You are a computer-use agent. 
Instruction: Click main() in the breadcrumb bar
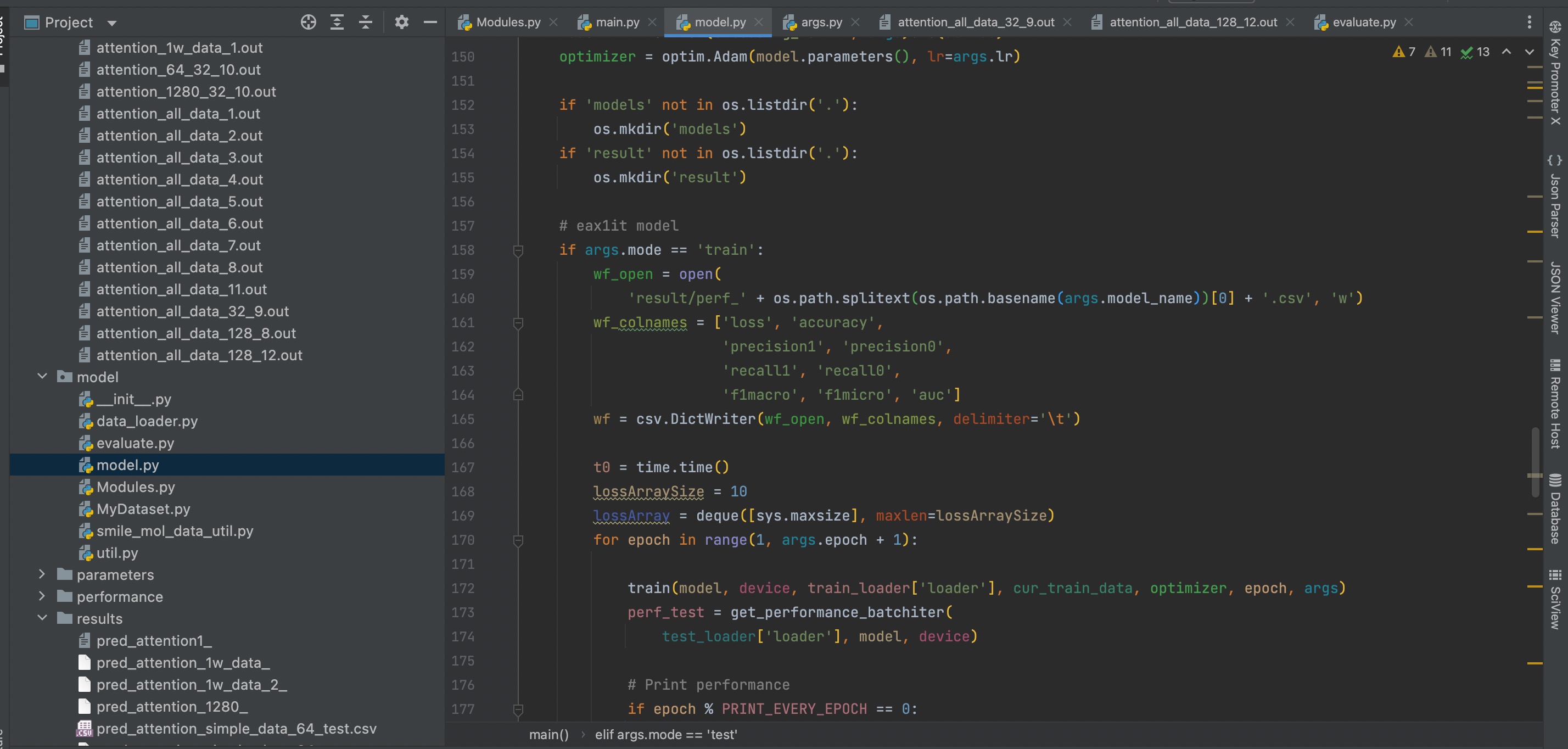pyautogui.click(x=549, y=734)
